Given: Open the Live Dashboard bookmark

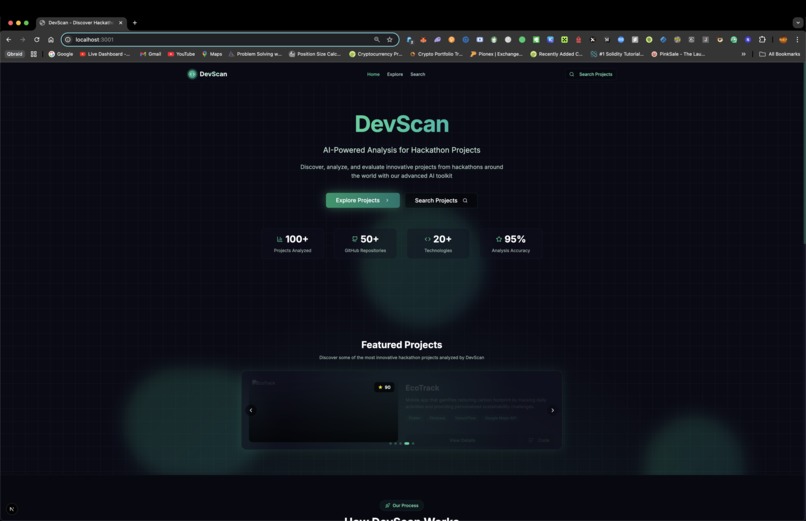Looking at the screenshot, I should [x=105, y=54].
